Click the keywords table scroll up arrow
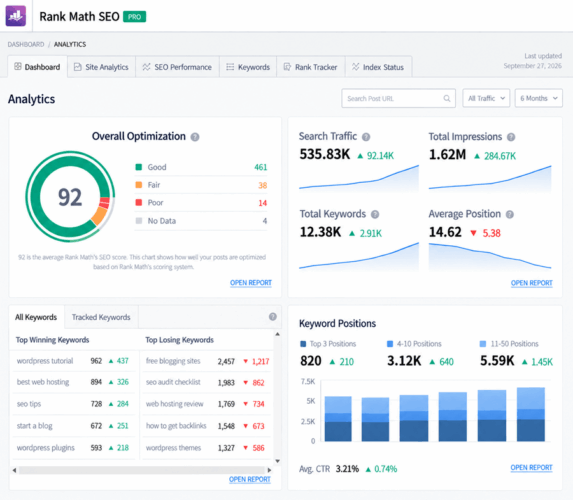Viewport: 573px width, 500px height. 277,334
